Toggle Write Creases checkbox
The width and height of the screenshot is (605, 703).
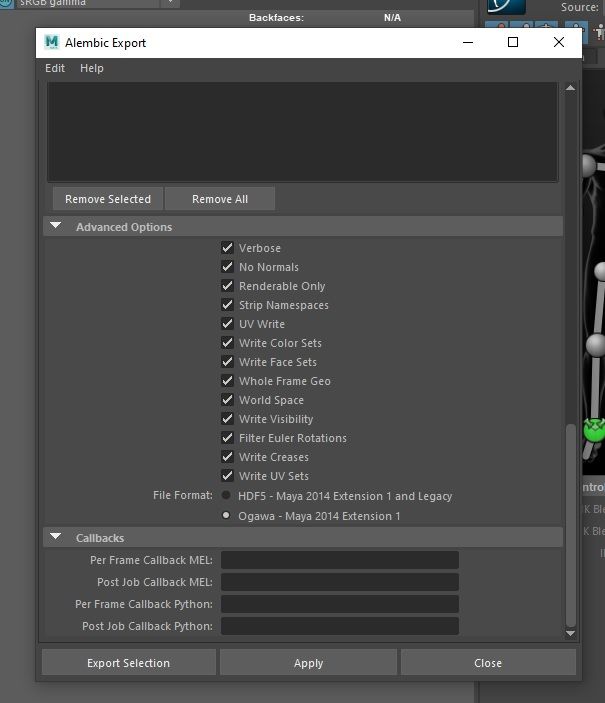pos(227,457)
